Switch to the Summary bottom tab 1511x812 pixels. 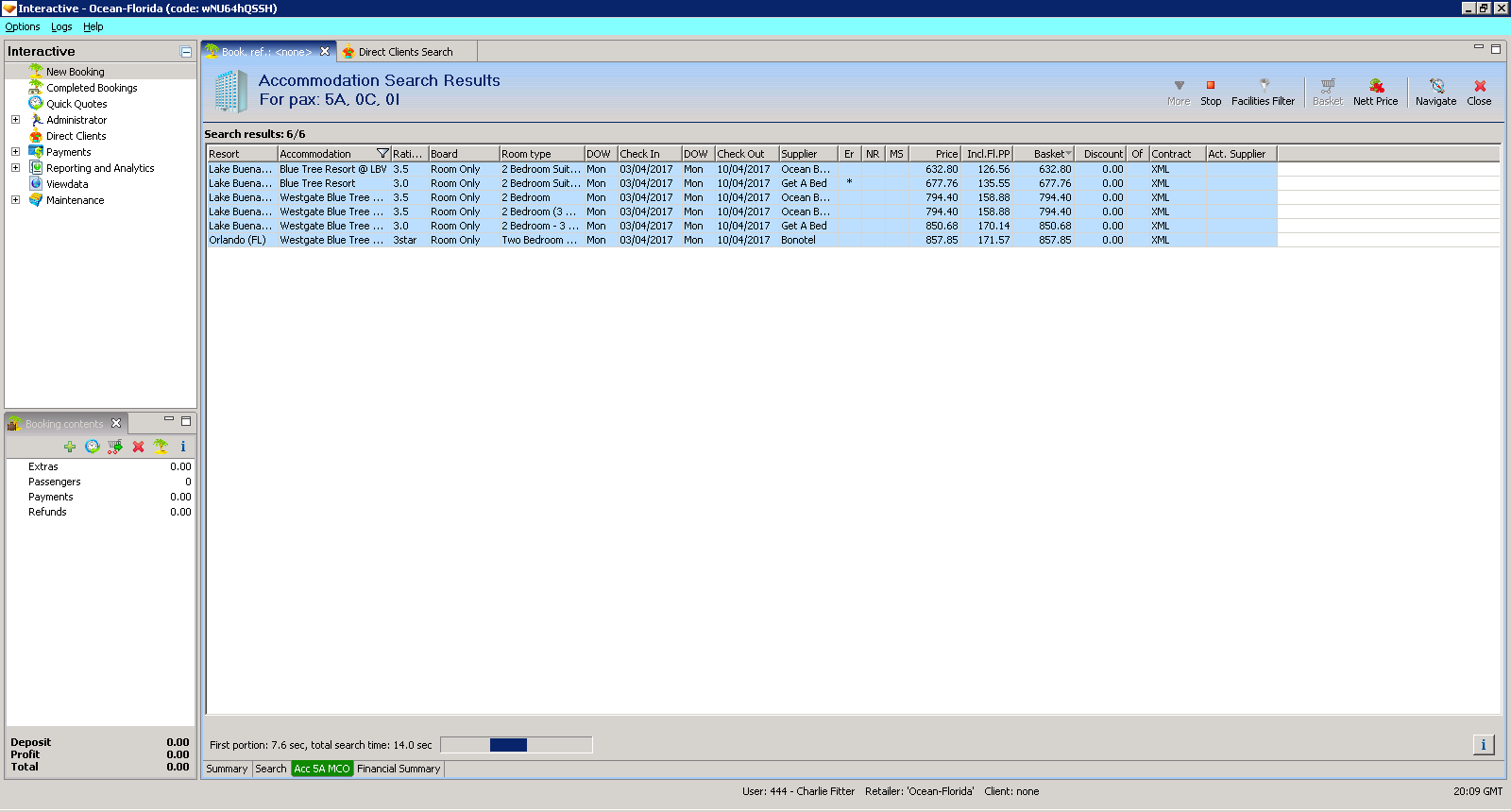[x=227, y=769]
